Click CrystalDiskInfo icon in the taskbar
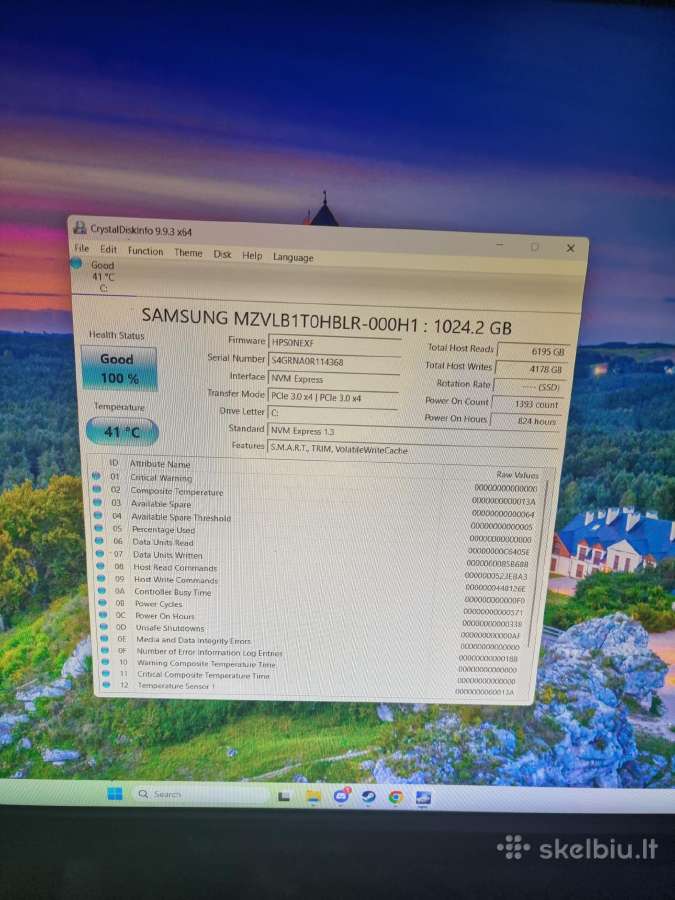This screenshot has width=675, height=900. click(x=423, y=798)
